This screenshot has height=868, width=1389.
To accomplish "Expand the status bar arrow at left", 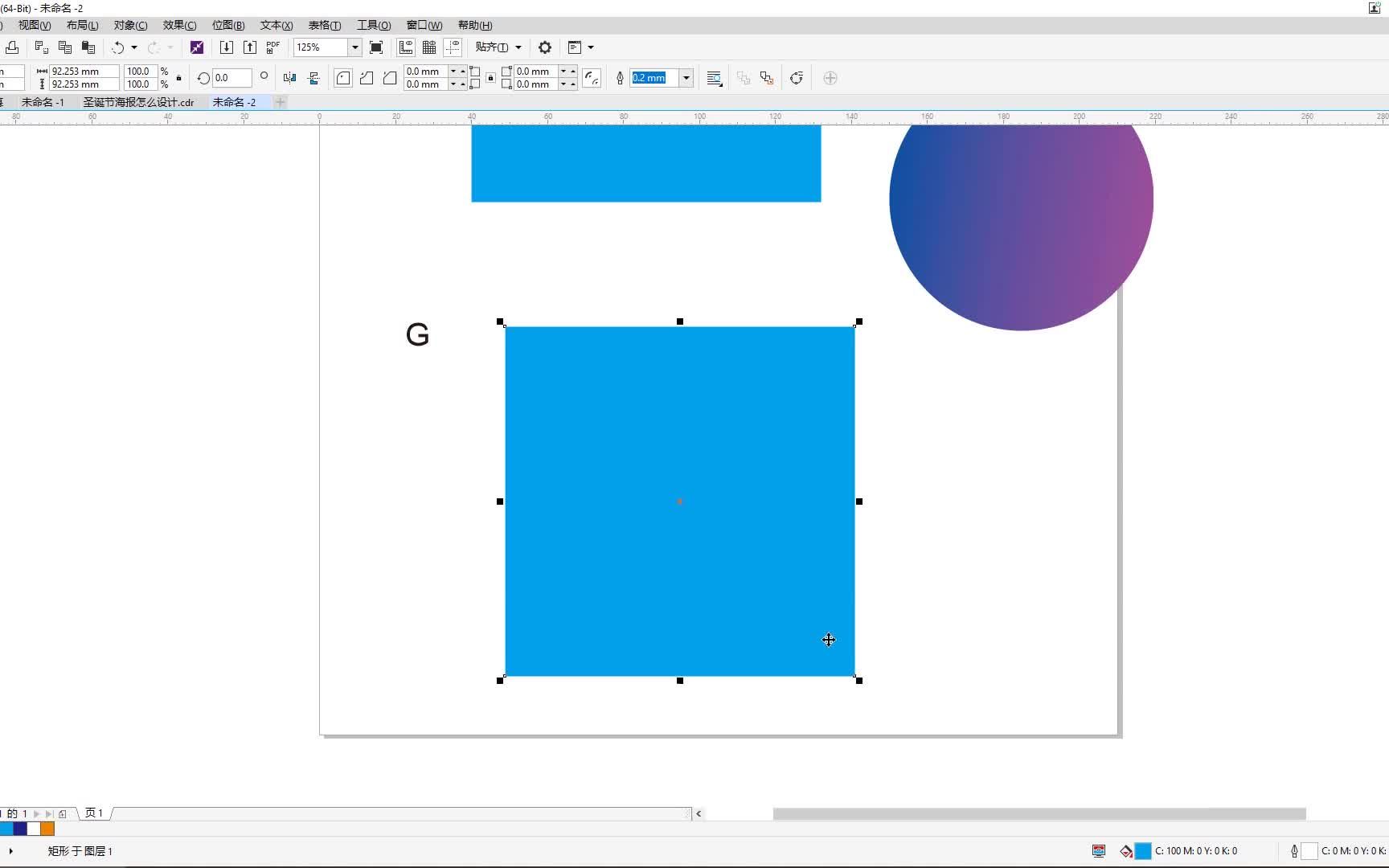I will (10, 851).
